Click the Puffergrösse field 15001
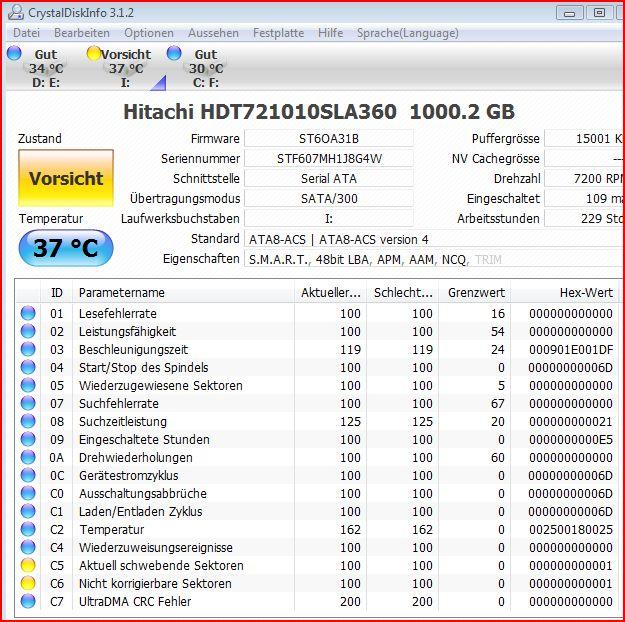Image resolution: width=625 pixels, height=622 pixels. coord(584,138)
